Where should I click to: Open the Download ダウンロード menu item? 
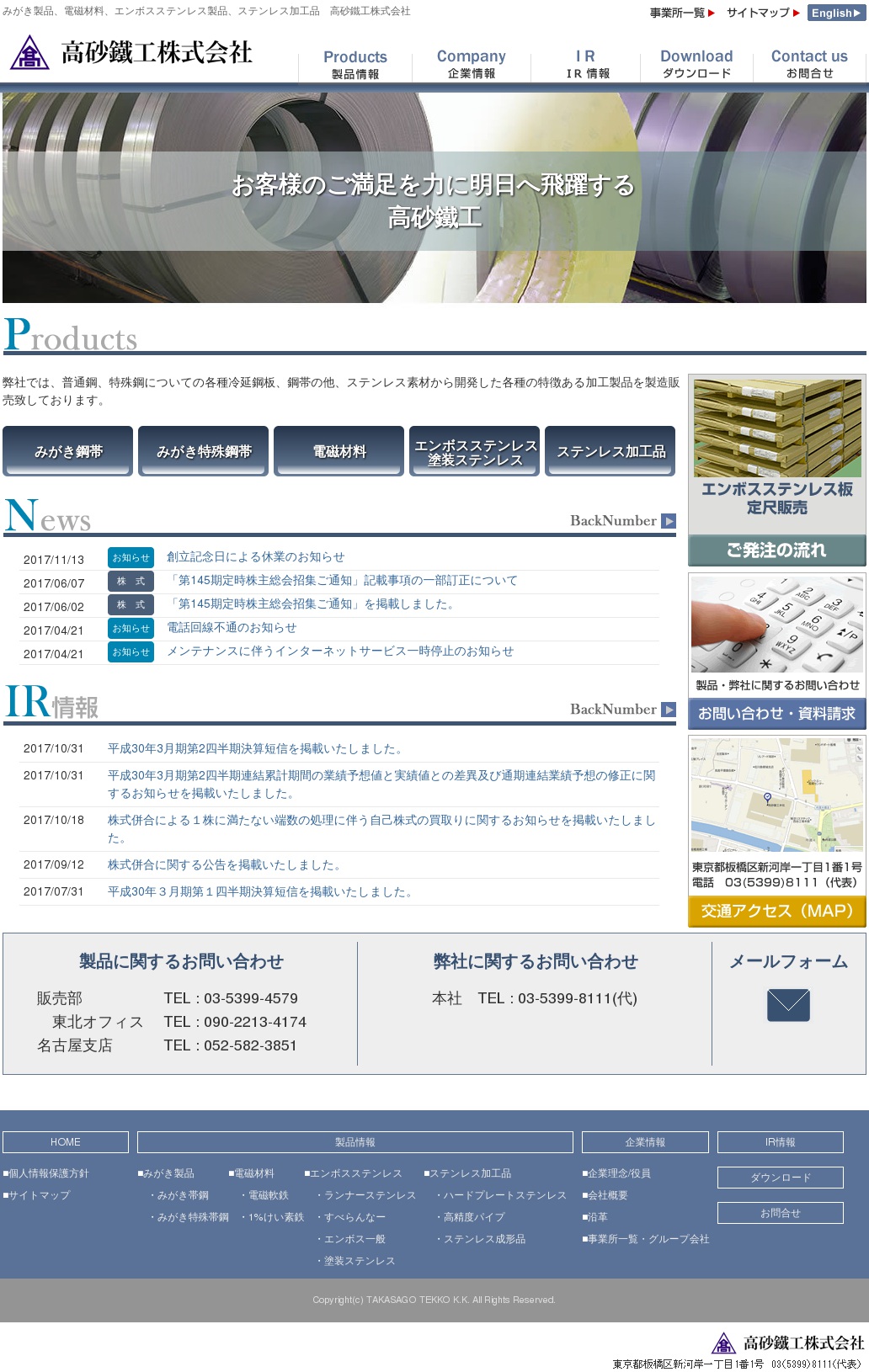coord(696,64)
